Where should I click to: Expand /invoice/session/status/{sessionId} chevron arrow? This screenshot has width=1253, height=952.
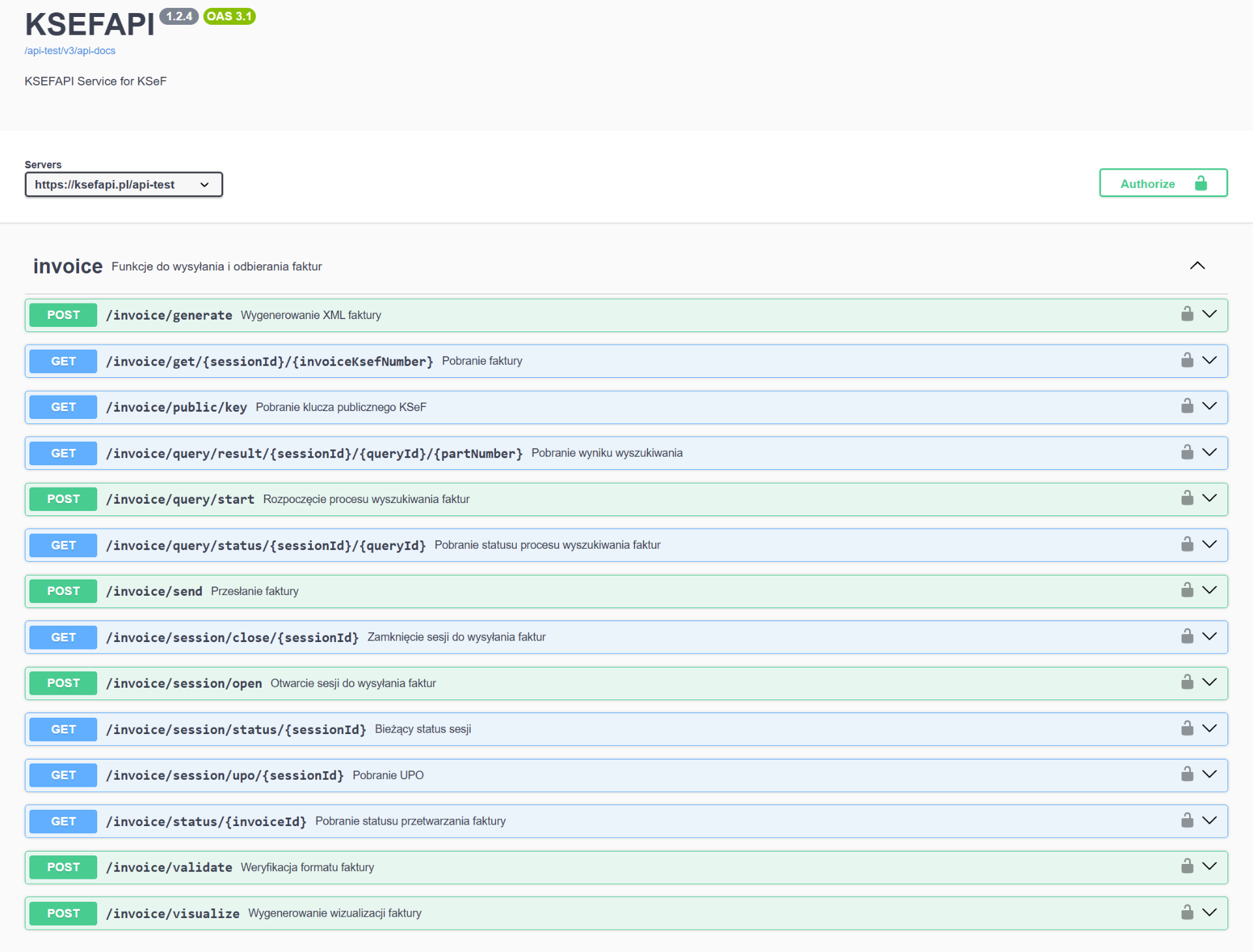tap(1209, 729)
